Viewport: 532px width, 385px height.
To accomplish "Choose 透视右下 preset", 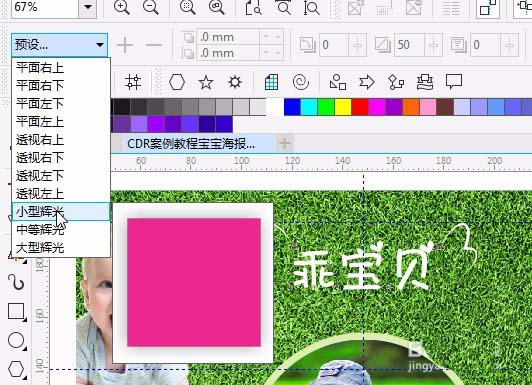I will click(x=61, y=158).
